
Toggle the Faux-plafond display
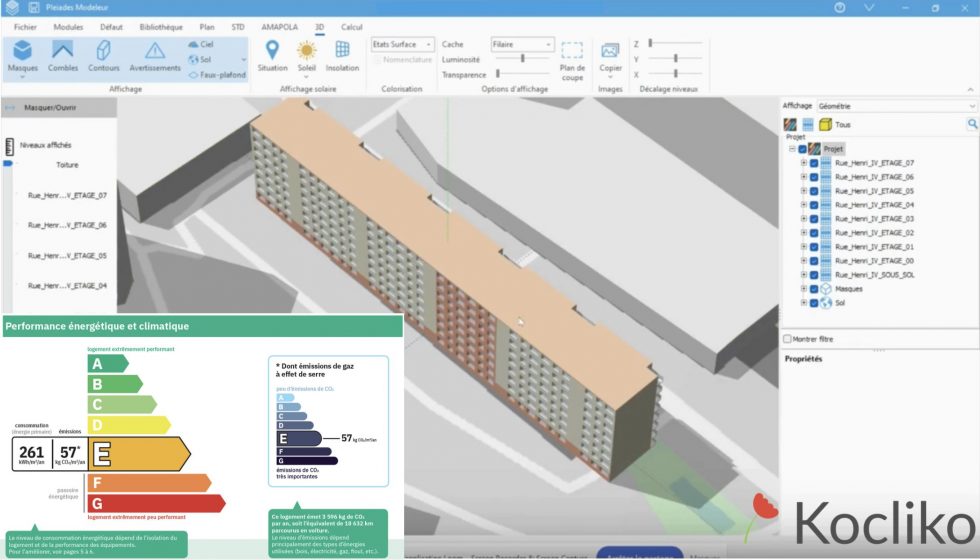[218, 74]
